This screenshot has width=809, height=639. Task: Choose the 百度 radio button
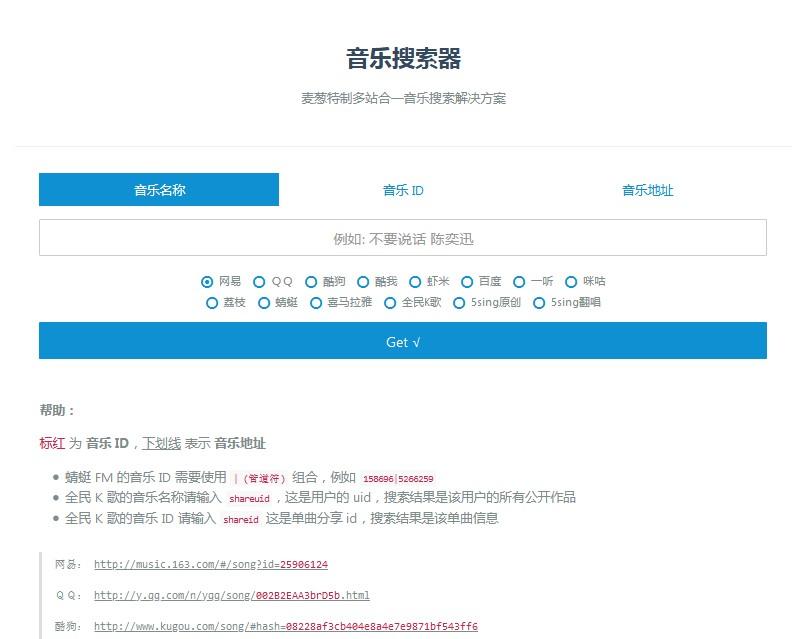467,282
